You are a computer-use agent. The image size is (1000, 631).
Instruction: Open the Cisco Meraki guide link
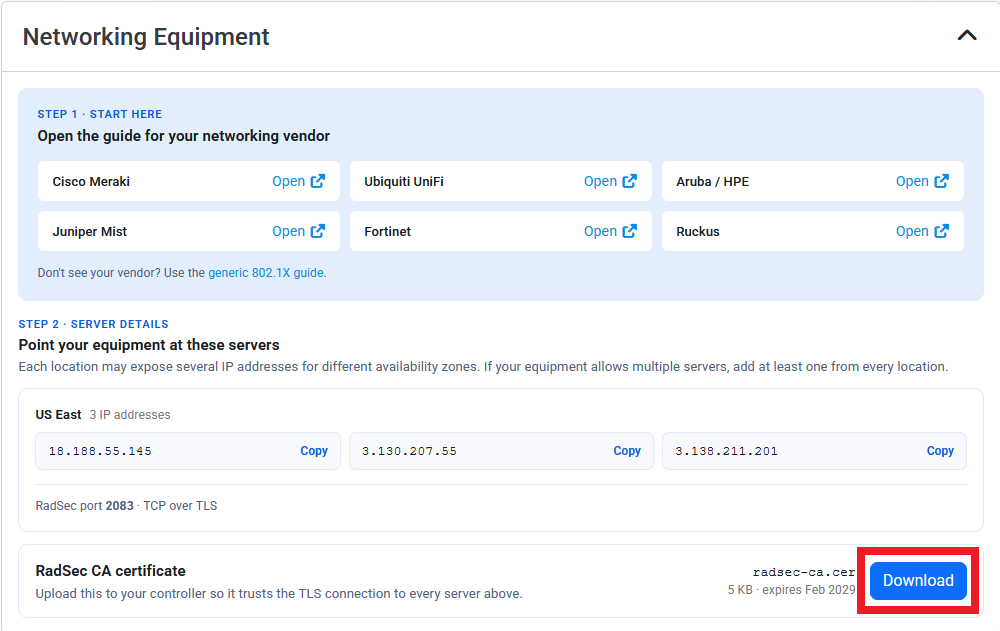click(288, 181)
